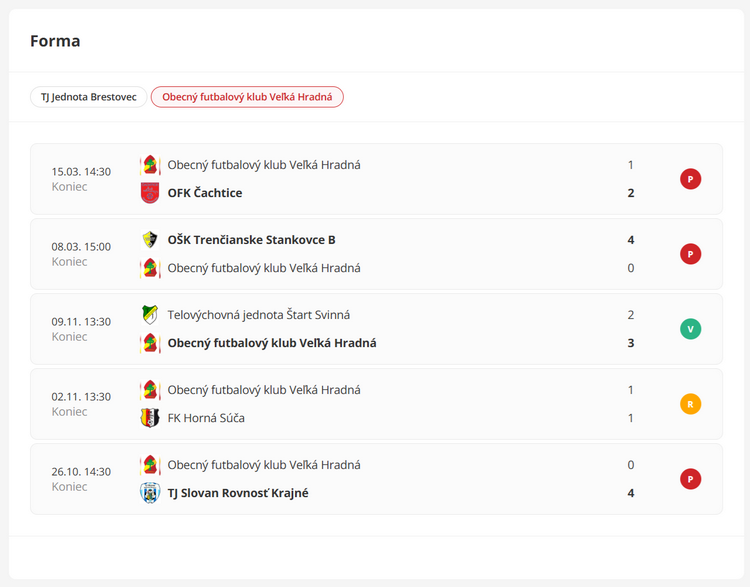This screenshot has height=587, width=750.
Task: Click Štart Svinná team crest icon
Action: pyautogui.click(x=150, y=315)
